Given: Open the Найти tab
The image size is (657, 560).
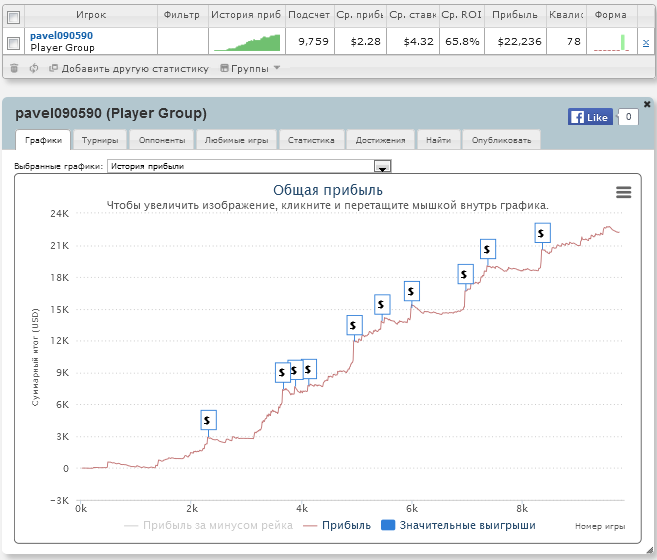Looking at the screenshot, I should 439,140.
